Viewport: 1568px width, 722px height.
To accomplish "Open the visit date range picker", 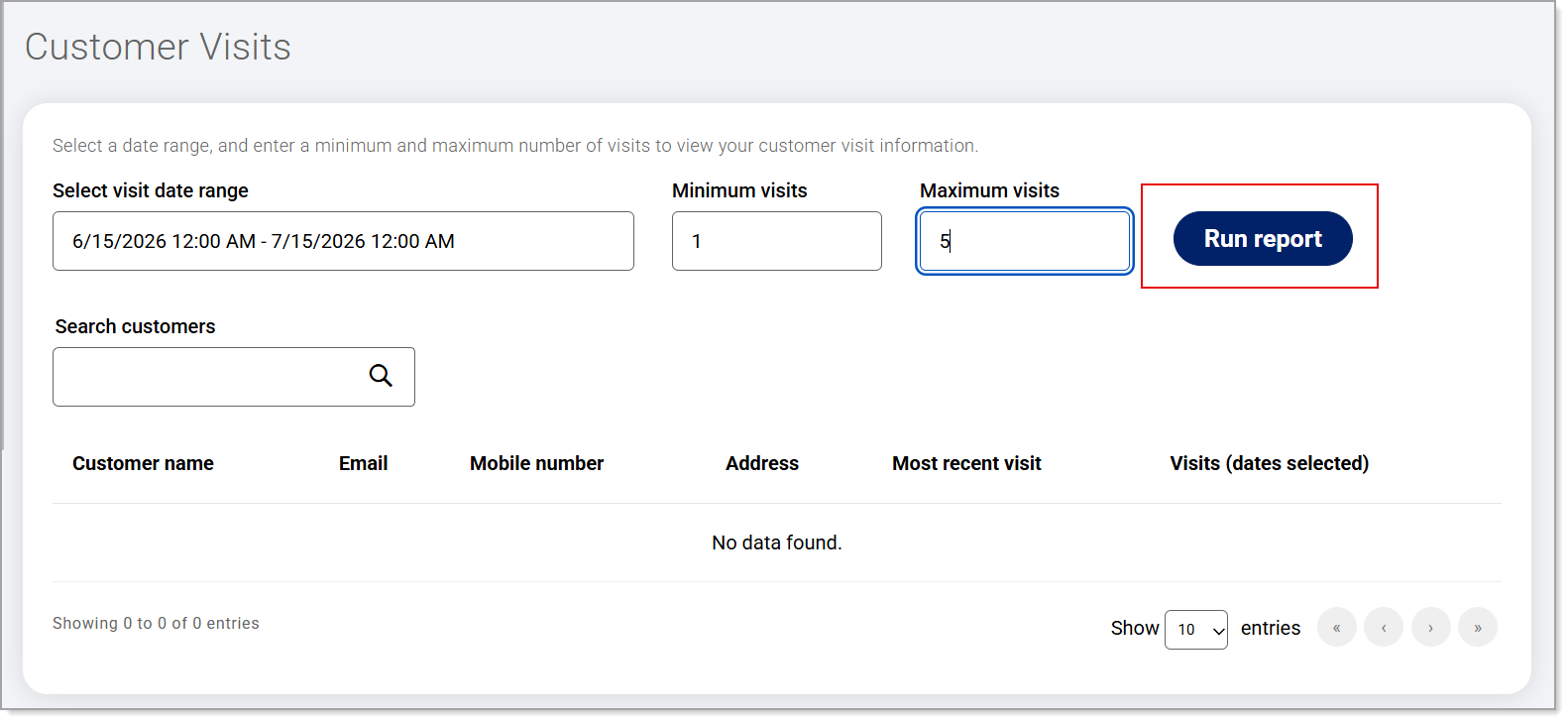I will (343, 241).
